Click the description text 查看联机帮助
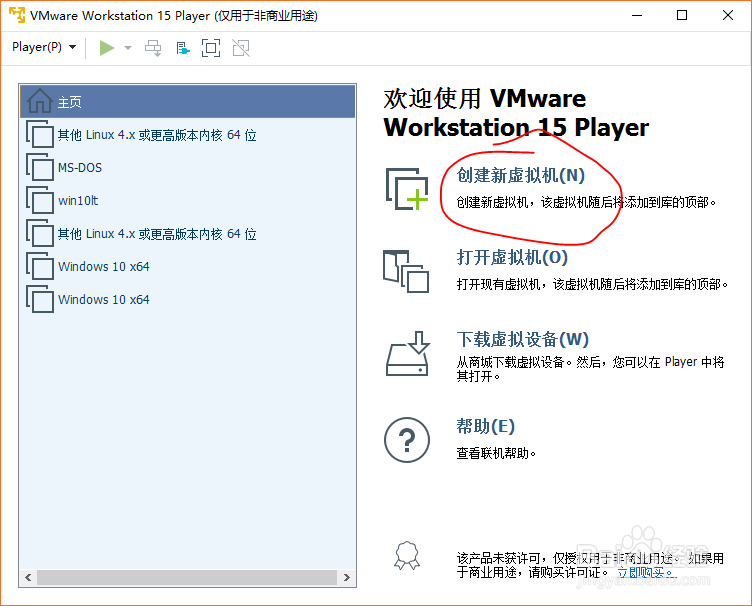The image size is (752, 606). [x=495, y=453]
